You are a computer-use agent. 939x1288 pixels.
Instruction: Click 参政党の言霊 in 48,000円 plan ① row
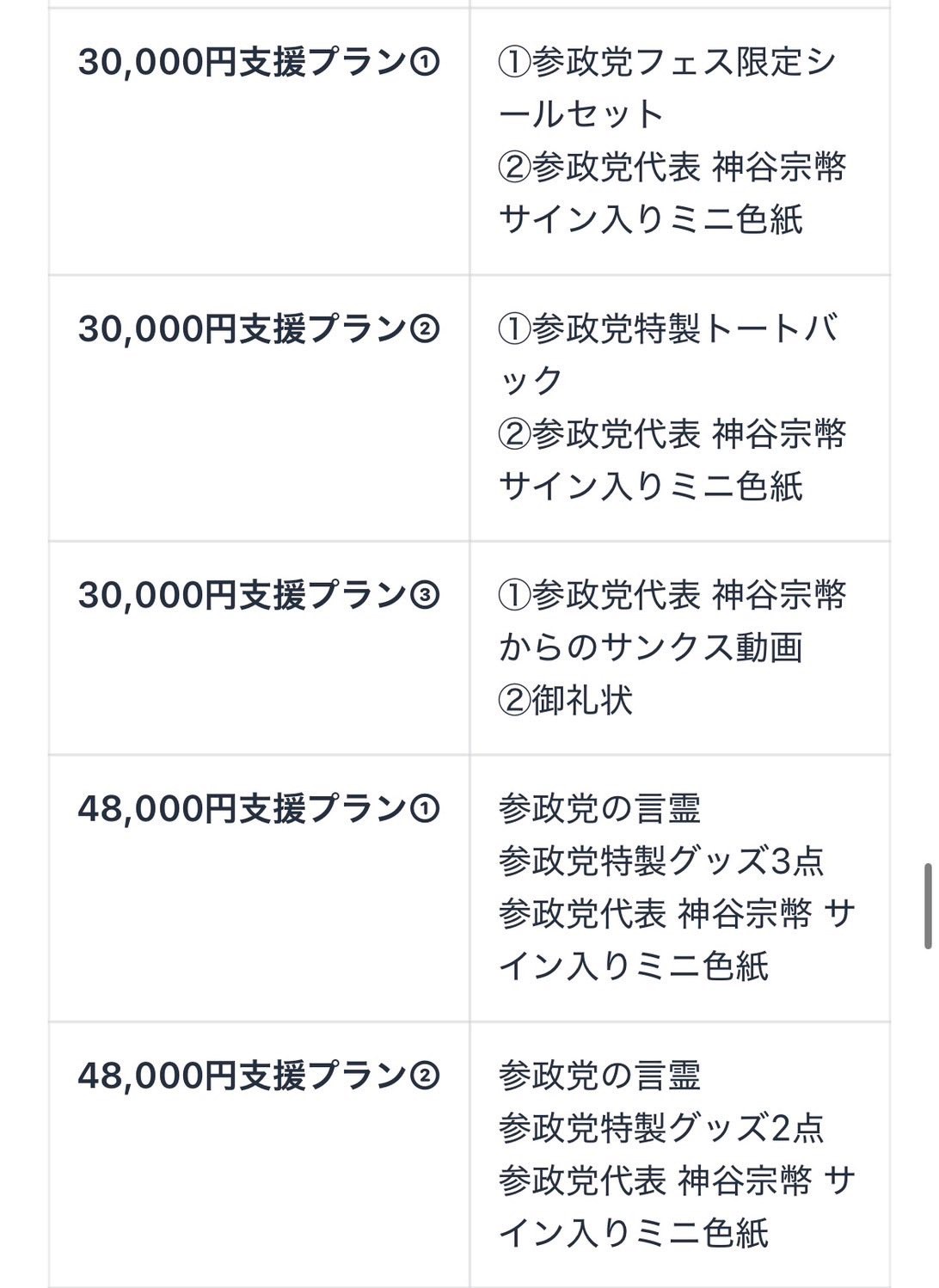point(599,809)
